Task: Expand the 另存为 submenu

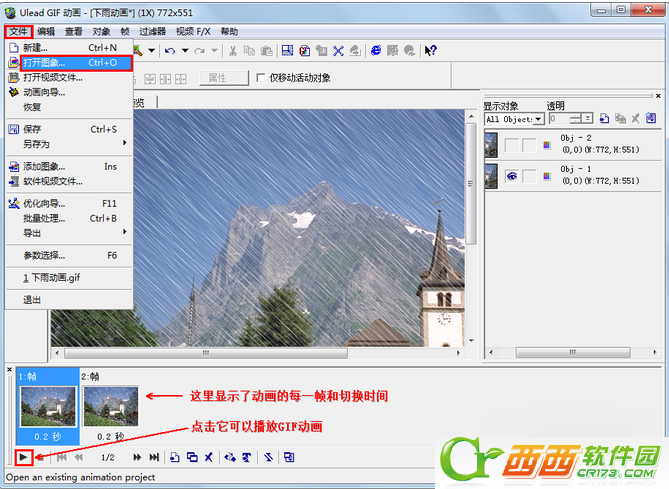Action: [x=69, y=144]
